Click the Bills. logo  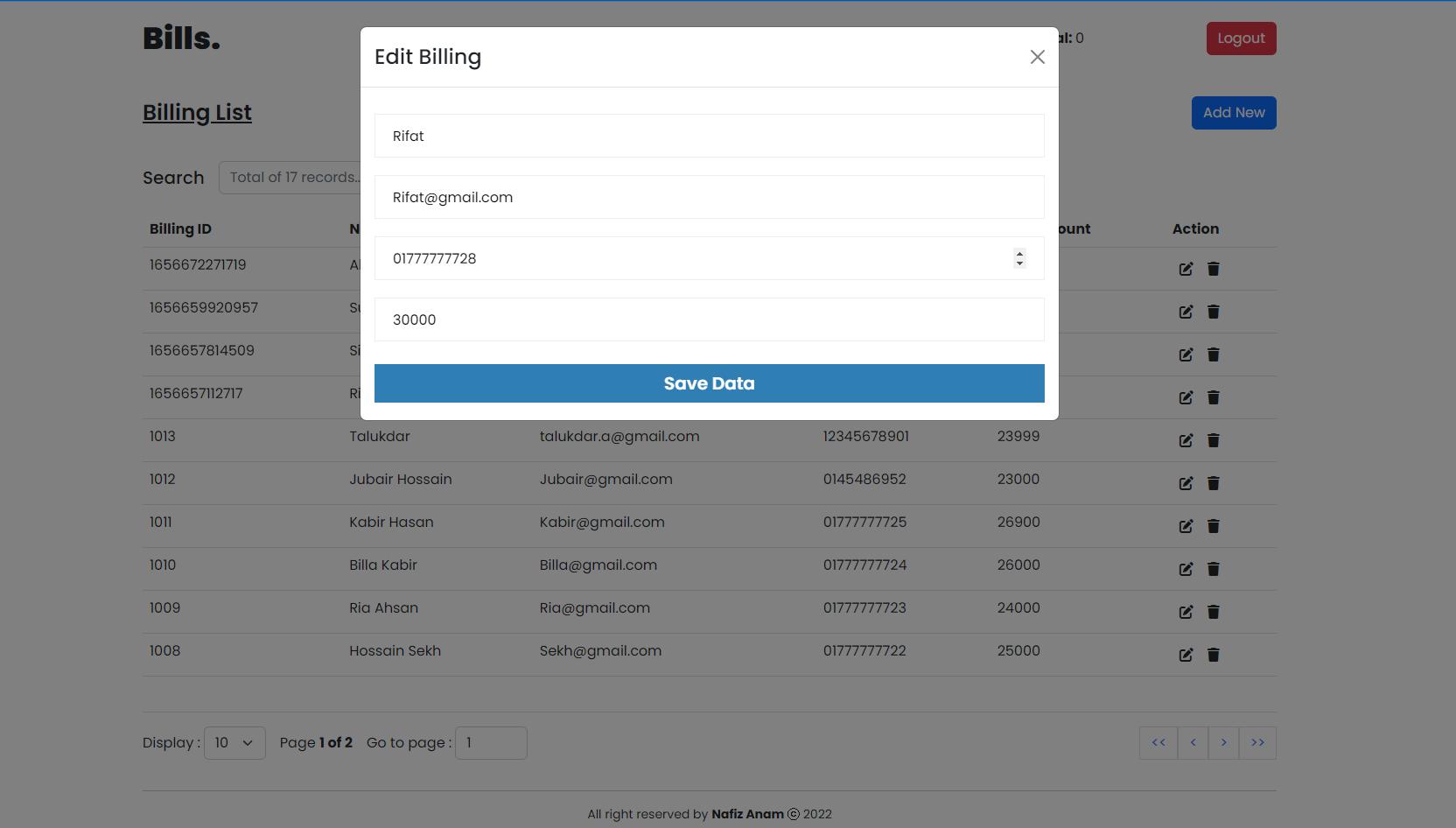181,39
